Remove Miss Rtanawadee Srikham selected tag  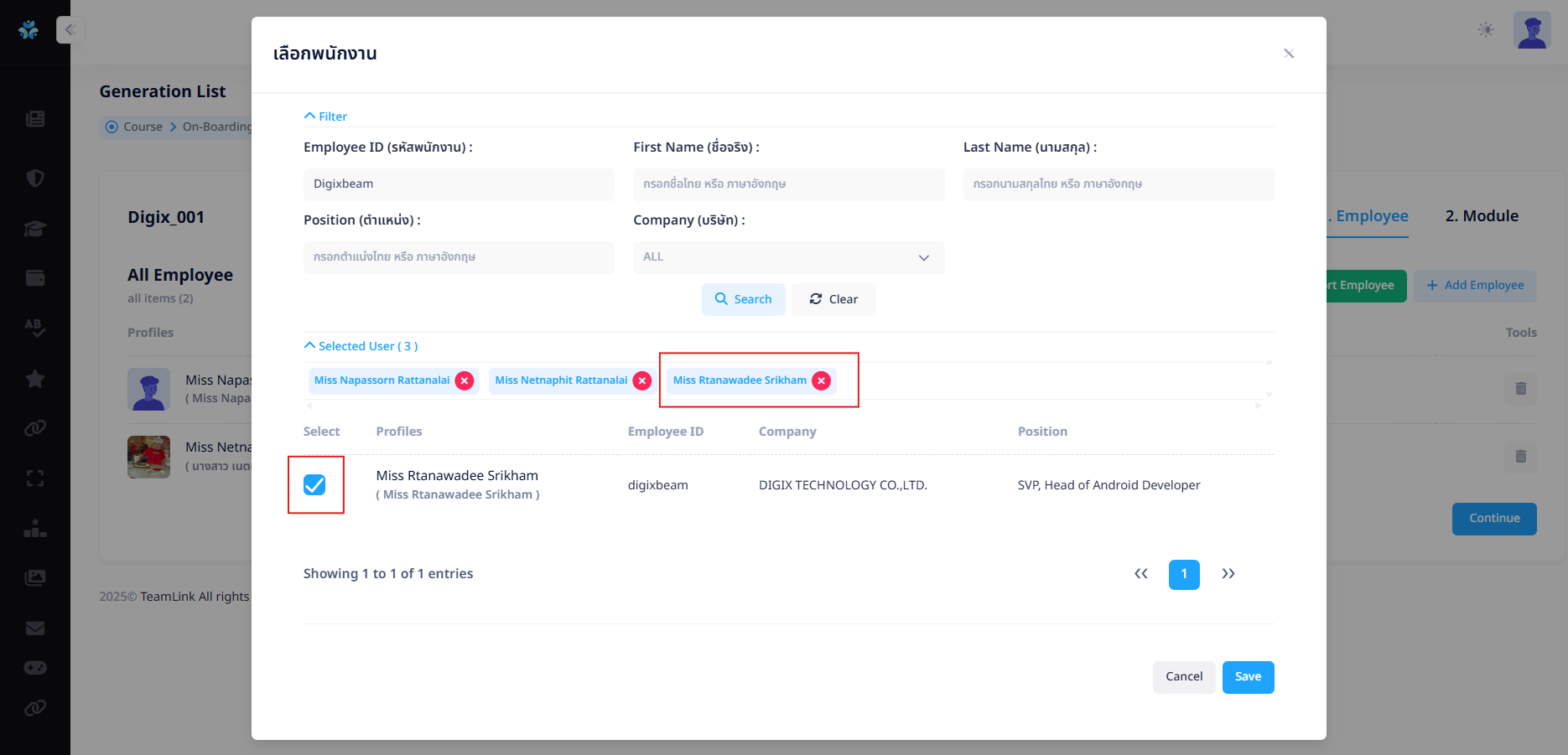(x=822, y=381)
